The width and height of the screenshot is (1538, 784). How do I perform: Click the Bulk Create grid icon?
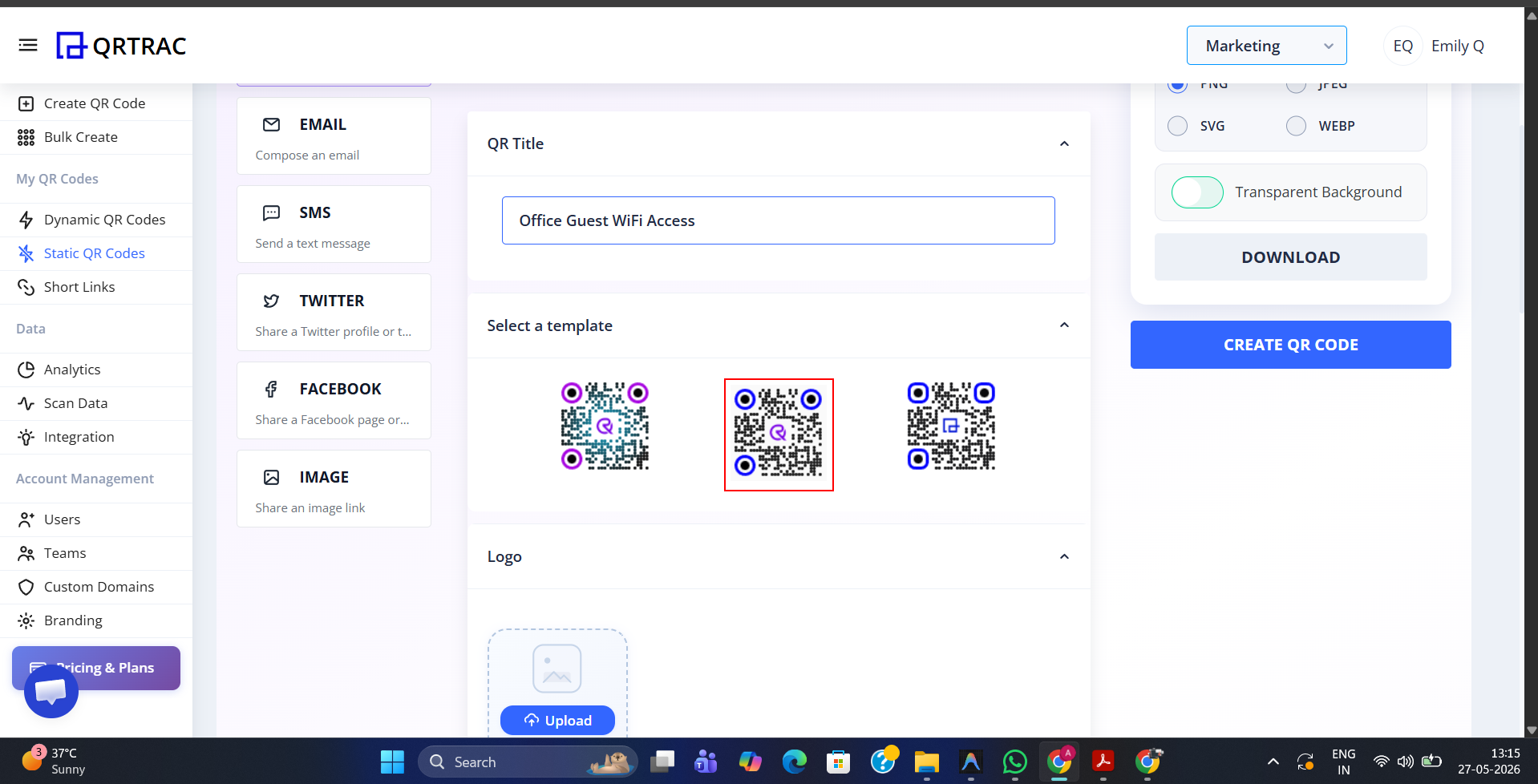26,137
